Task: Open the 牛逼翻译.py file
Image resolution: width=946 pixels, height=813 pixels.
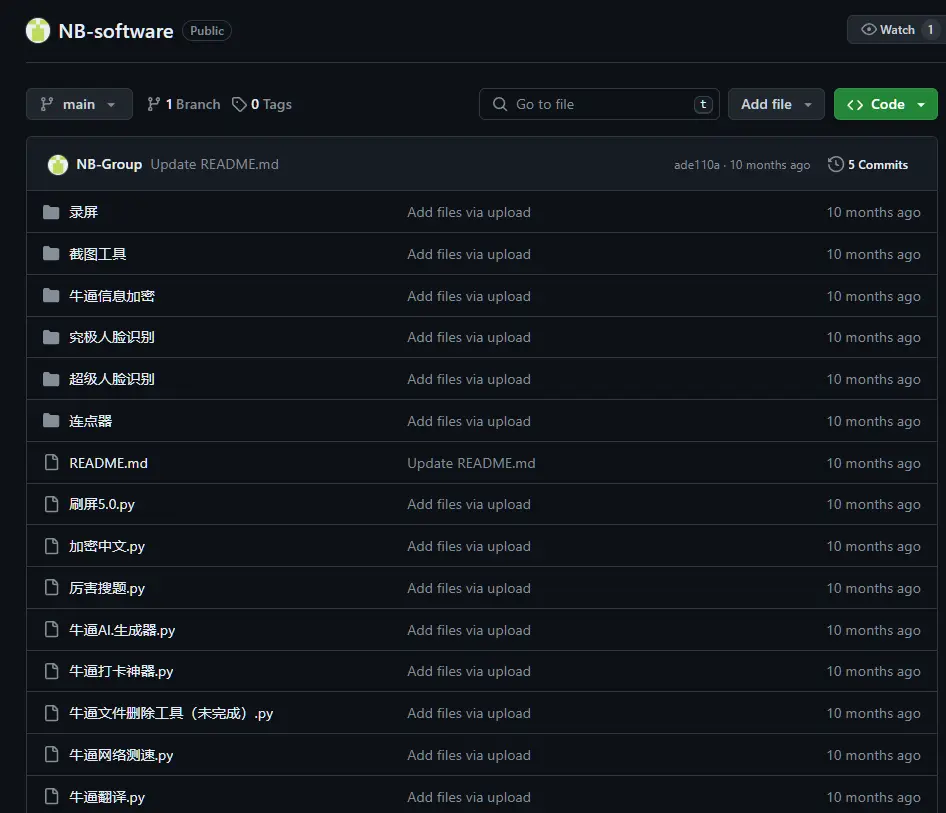Action: click(107, 797)
